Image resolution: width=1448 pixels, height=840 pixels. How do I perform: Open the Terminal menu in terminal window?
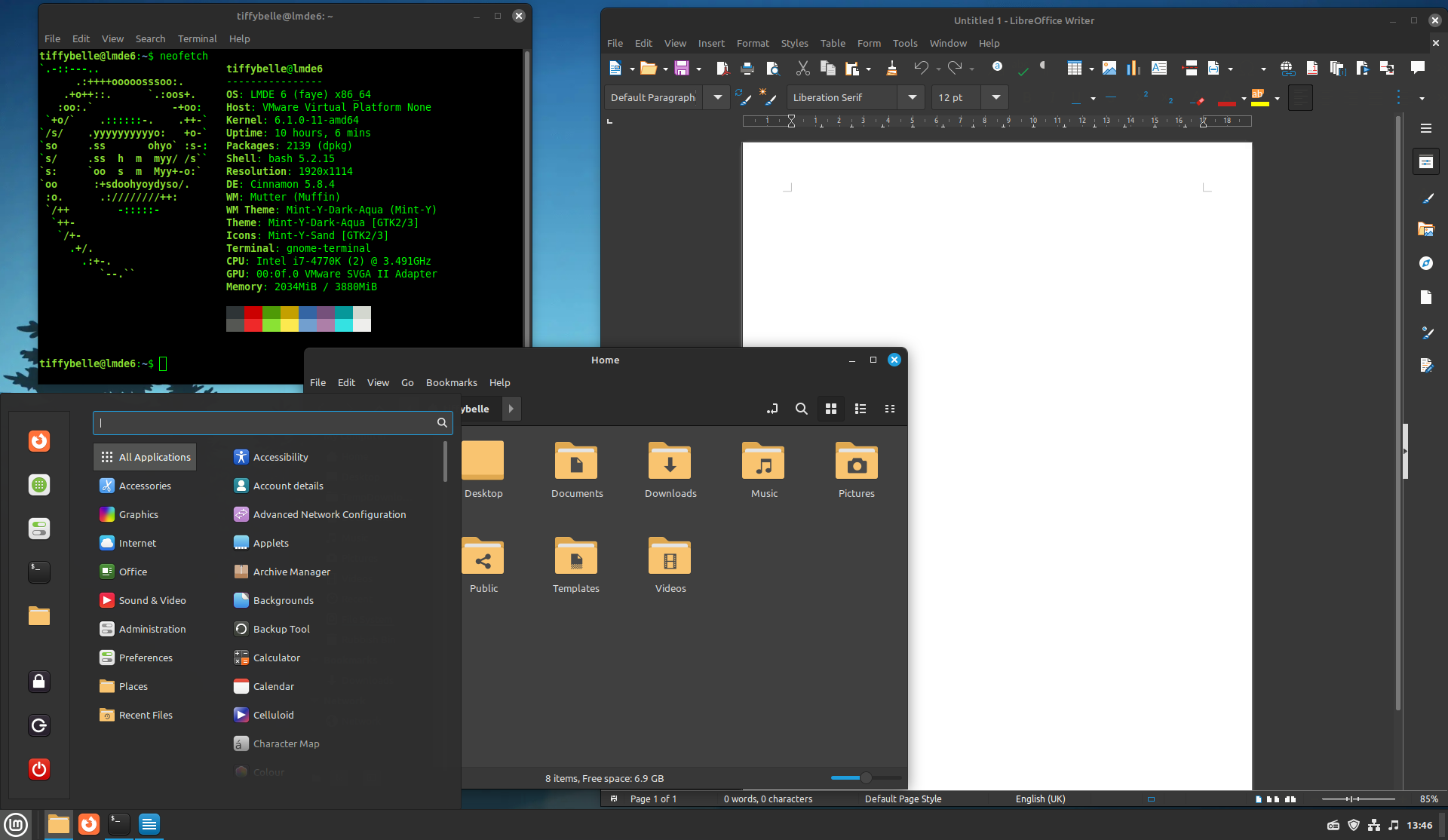click(x=197, y=38)
